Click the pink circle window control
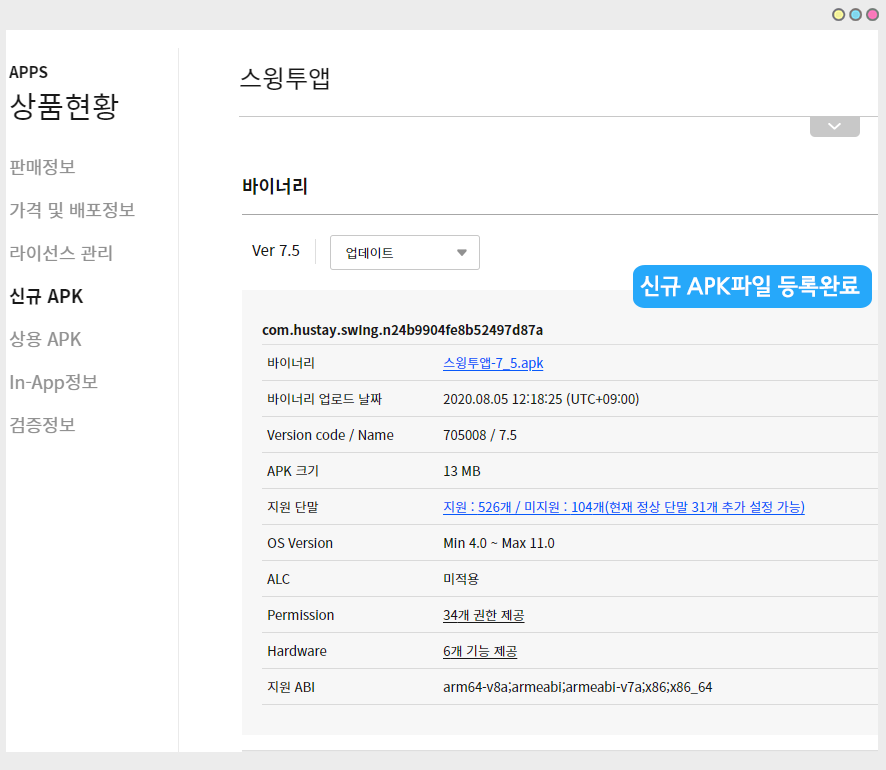The image size is (886, 770). tap(872, 14)
